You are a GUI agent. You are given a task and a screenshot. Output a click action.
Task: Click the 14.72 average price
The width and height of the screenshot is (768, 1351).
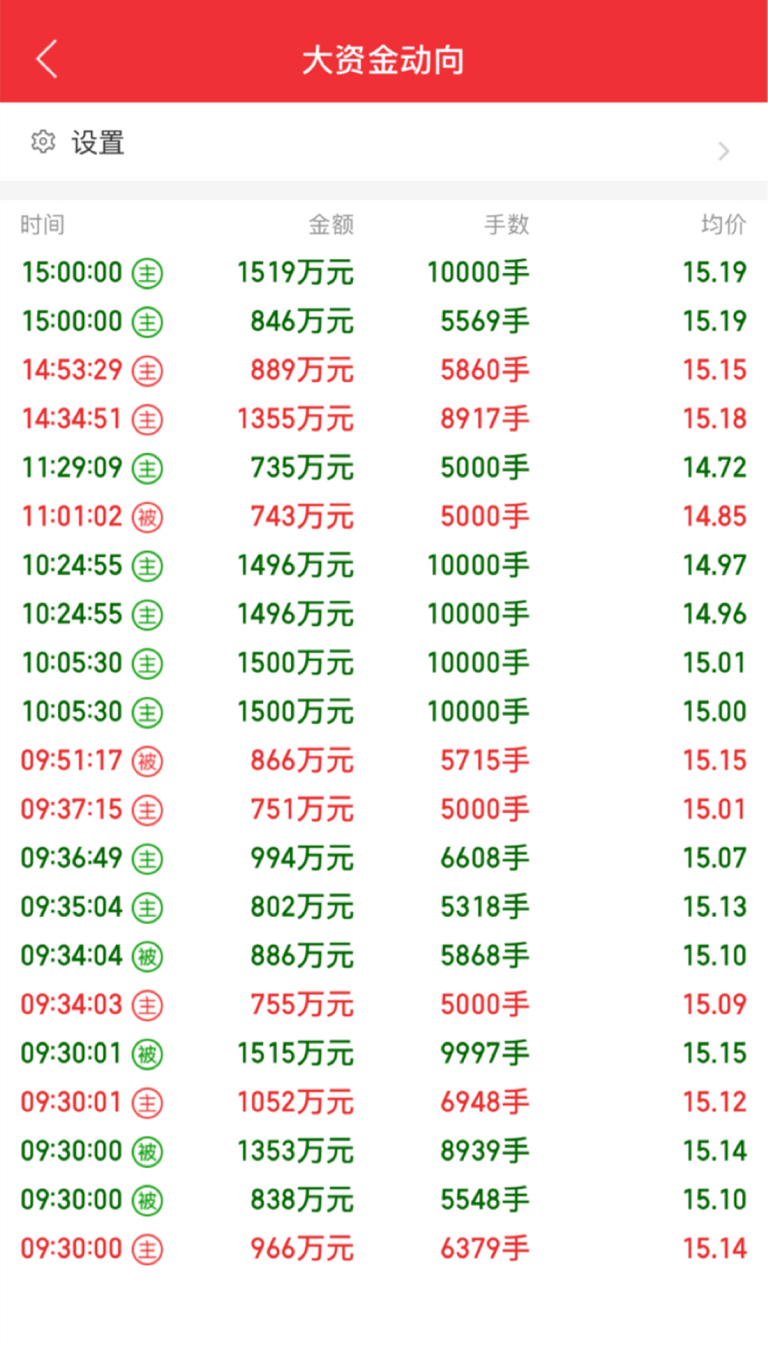[715, 468]
